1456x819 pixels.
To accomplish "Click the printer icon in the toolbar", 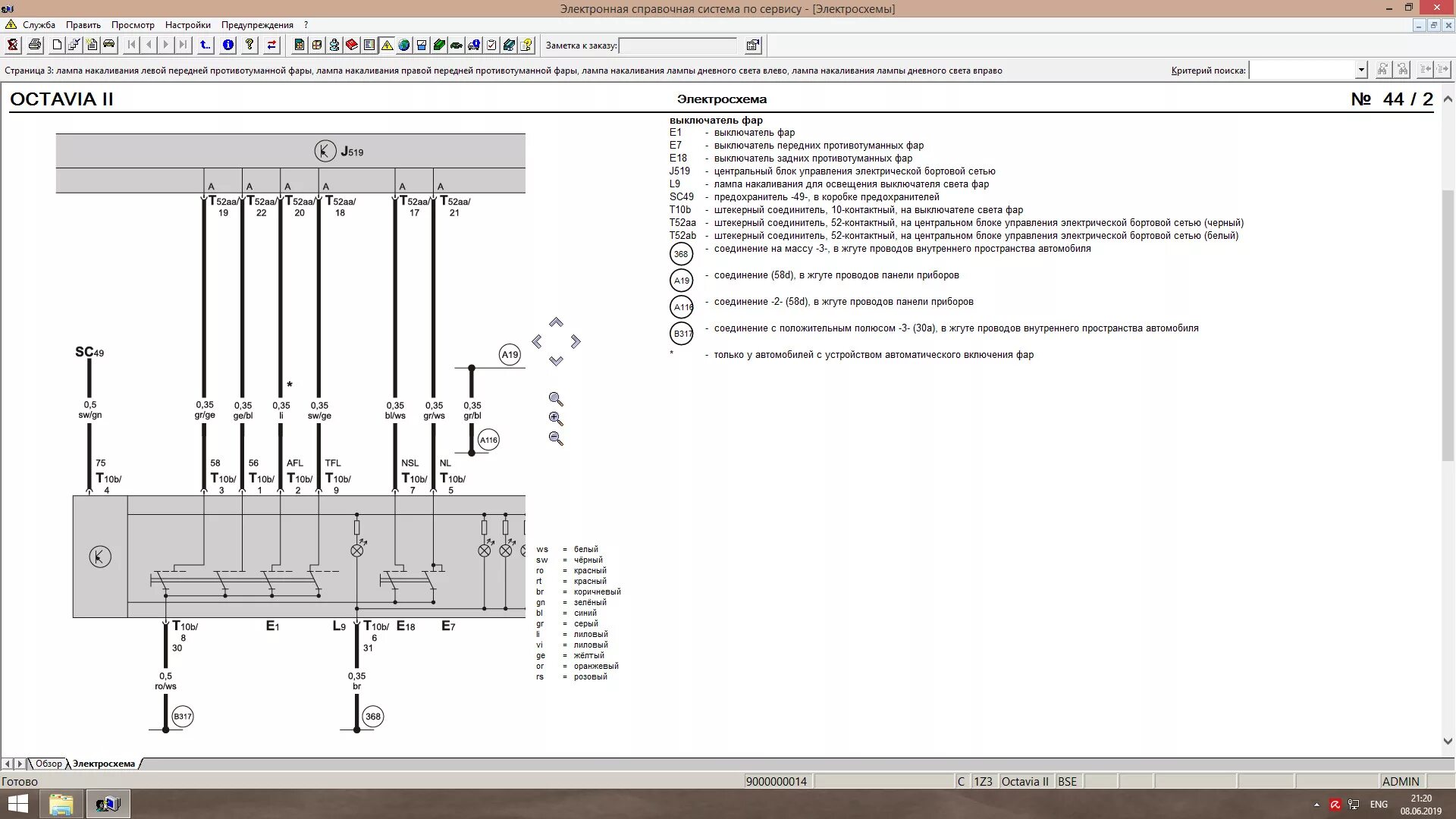I will [x=35, y=45].
